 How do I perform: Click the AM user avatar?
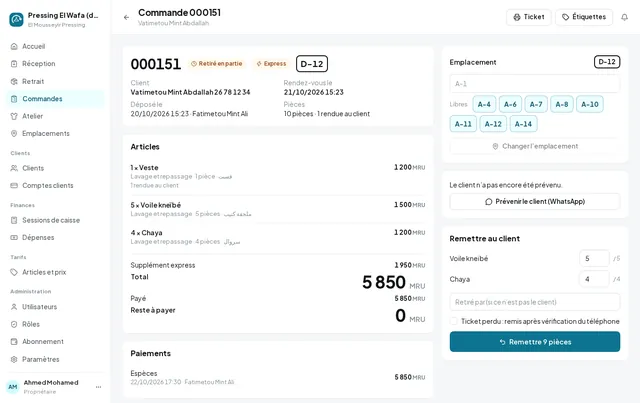coord(13,387)
